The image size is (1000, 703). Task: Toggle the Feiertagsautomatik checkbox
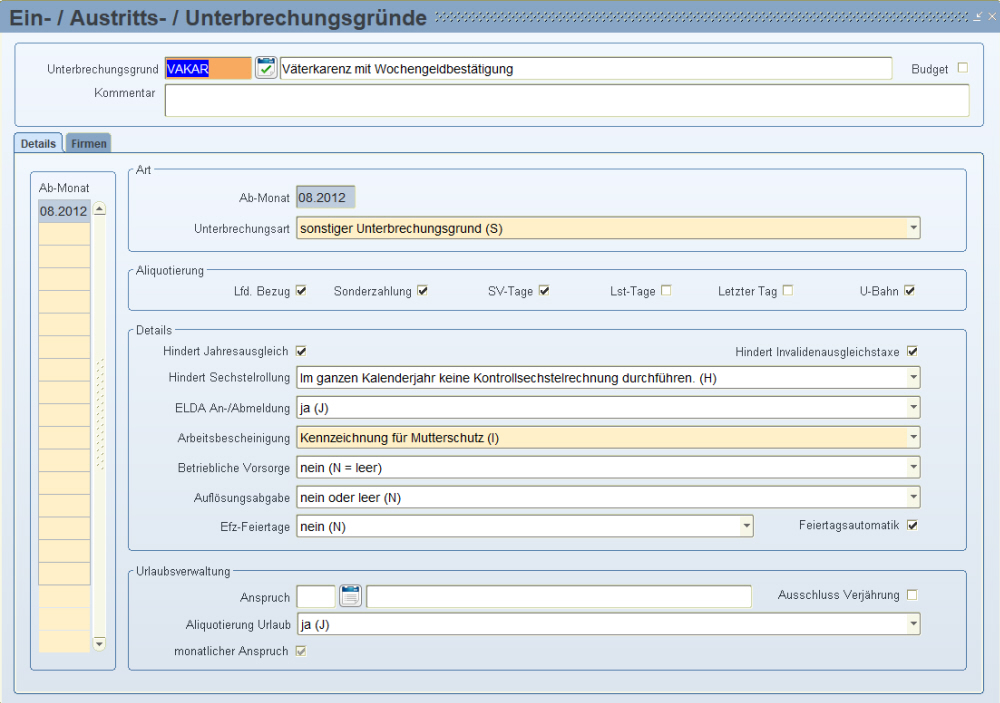point(913,525)
